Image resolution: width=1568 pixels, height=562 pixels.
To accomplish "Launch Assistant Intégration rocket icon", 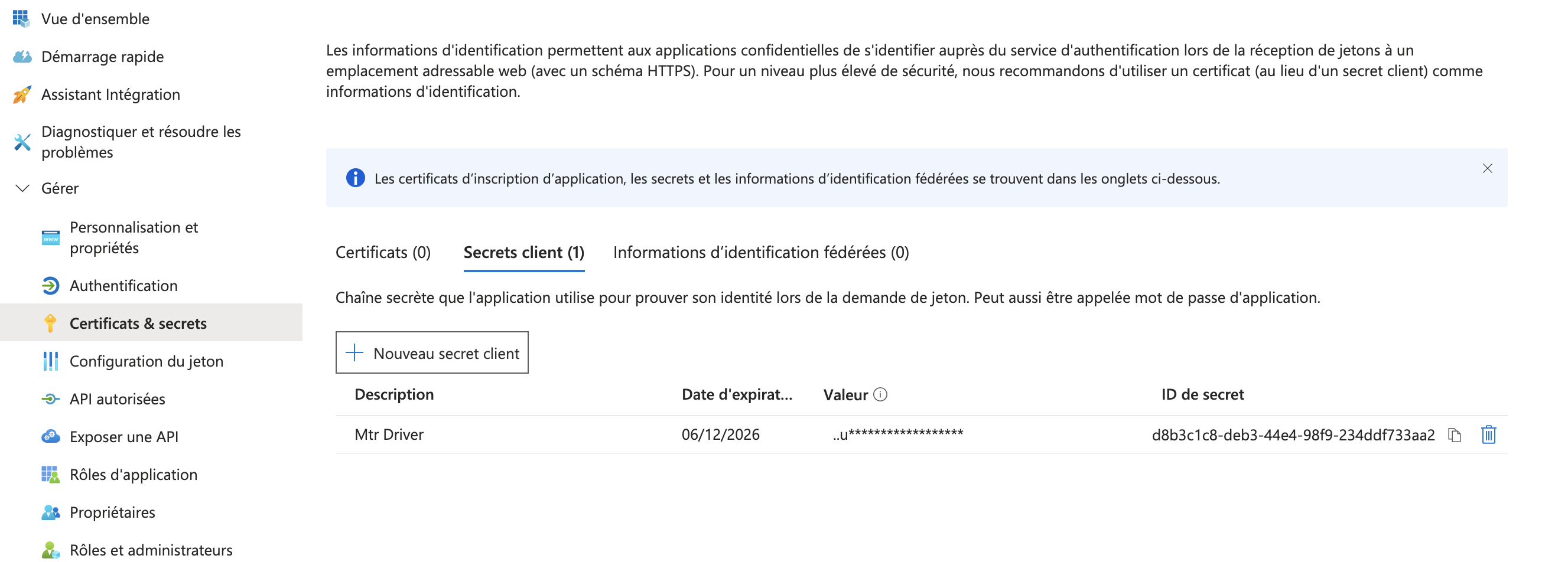I will 22,94.
